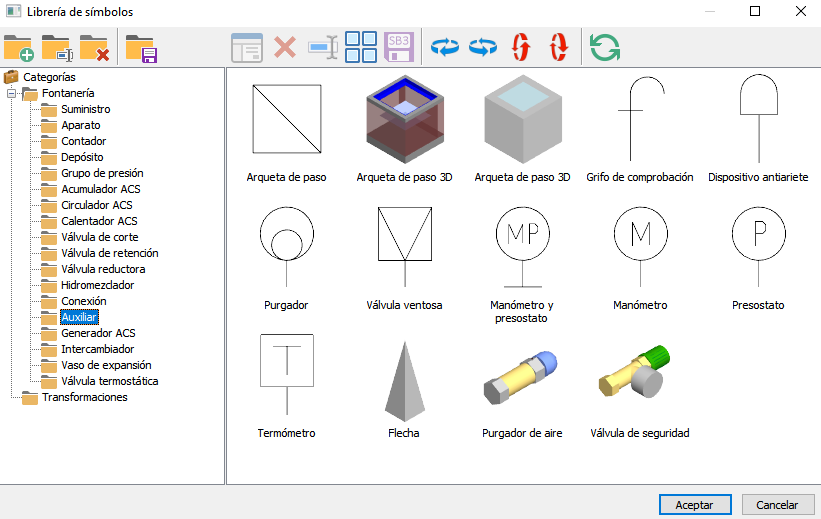
Task: Click the Aceptar button
Action: pos(695,505)
